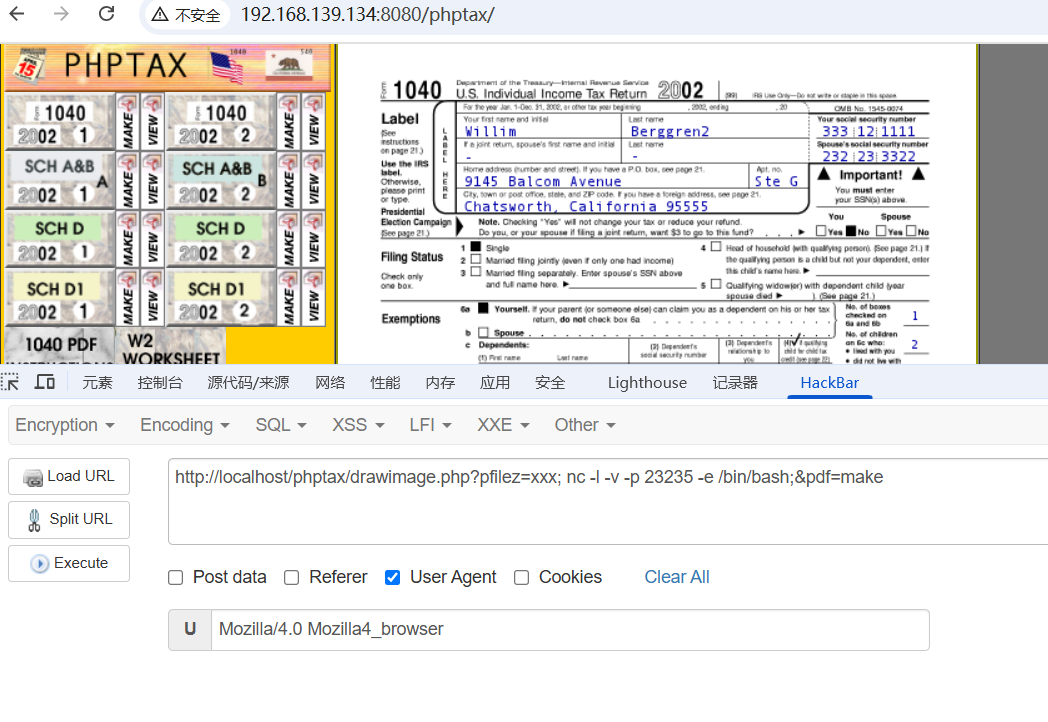
Task: Click the Married filing jointly box on form
Action: pyautogui.click(x=476, y=259)
